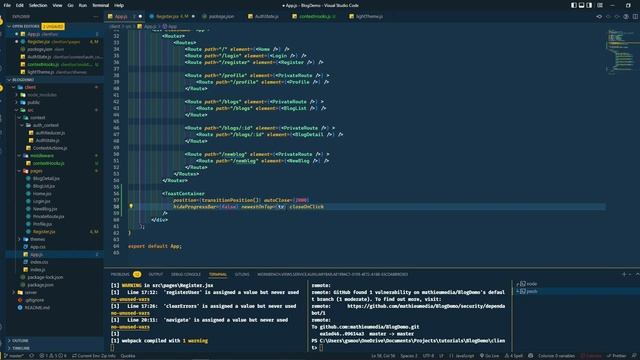640x360 pixels.
Task: Open the customize layout icon
Action: 600,5
